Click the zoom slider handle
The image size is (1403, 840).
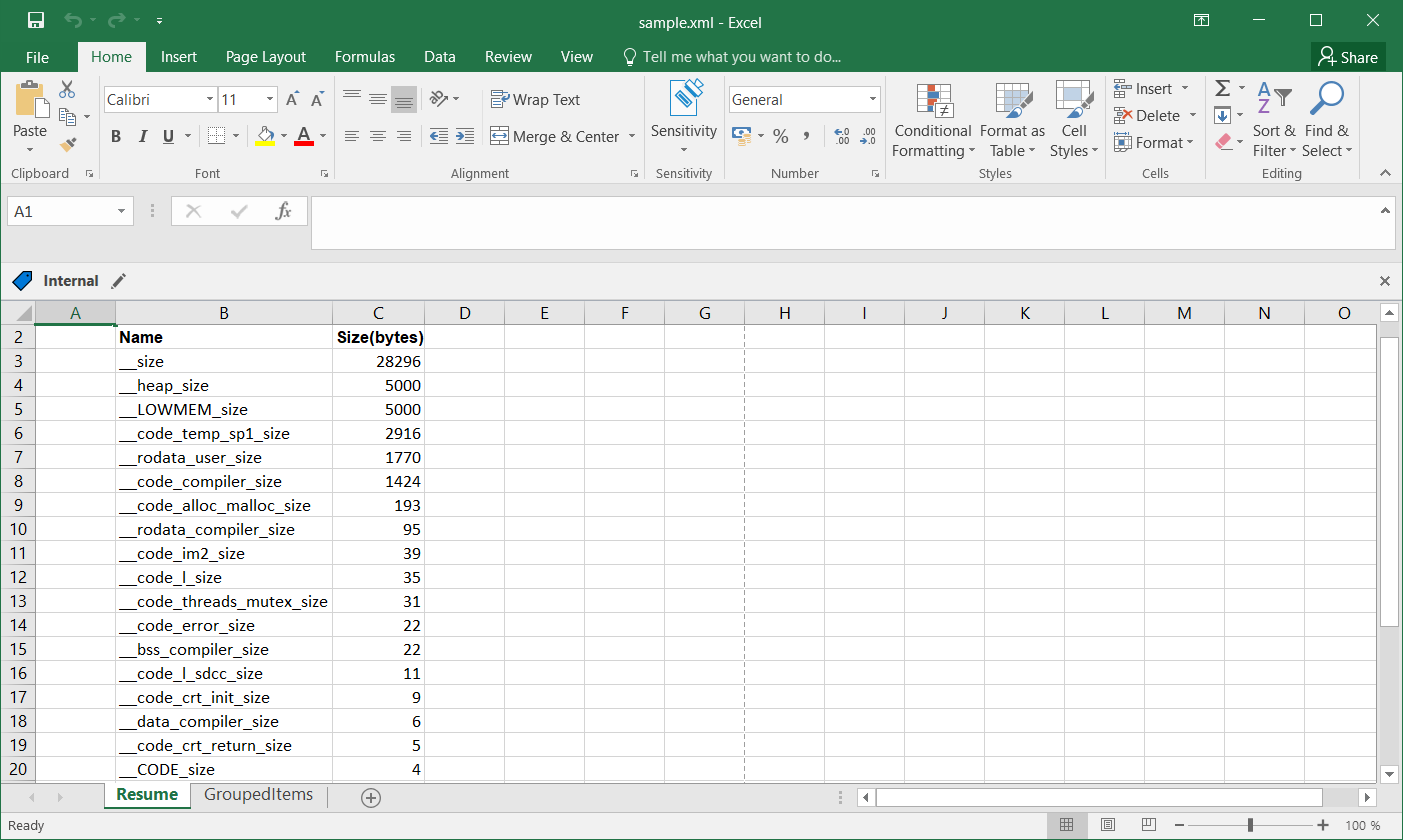pos(1251,825)
